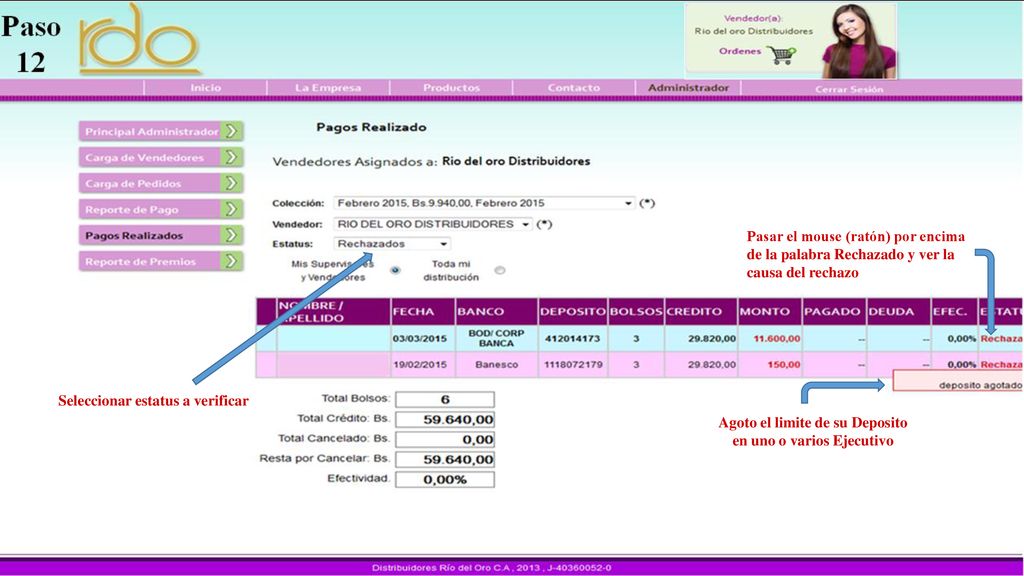Viewport: 1024px width, 576px height.
Task: Click the arrow icon beside Principal Administrador
Action: click(x=231, y=131)
